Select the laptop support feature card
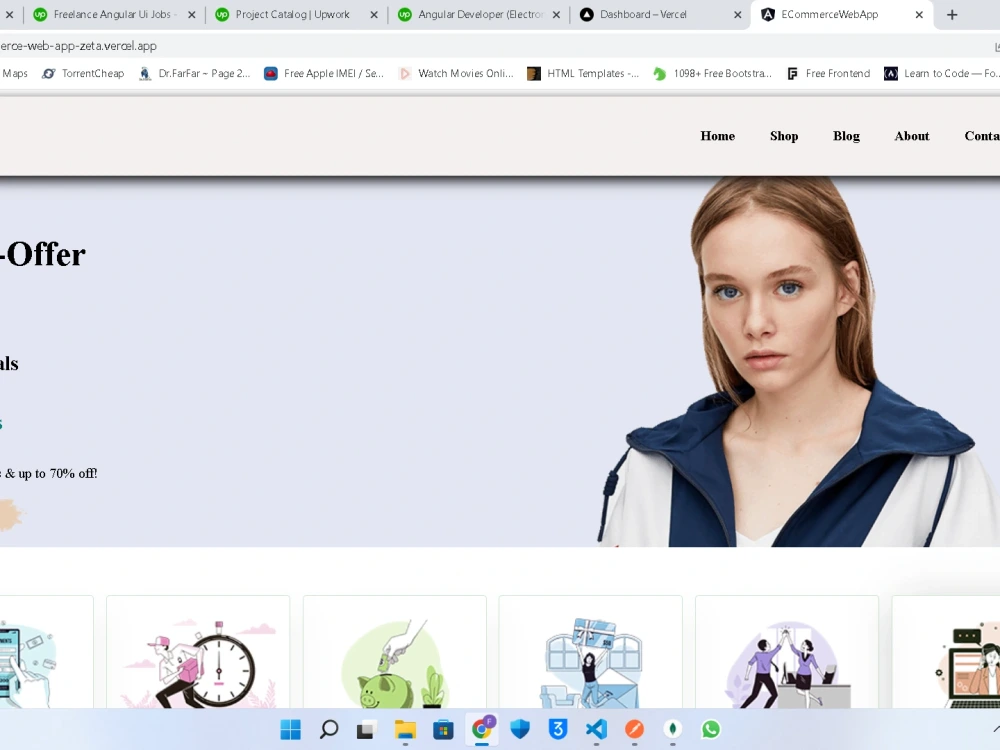This screenshot has height=750, width=1000. (x=946, y=652)
